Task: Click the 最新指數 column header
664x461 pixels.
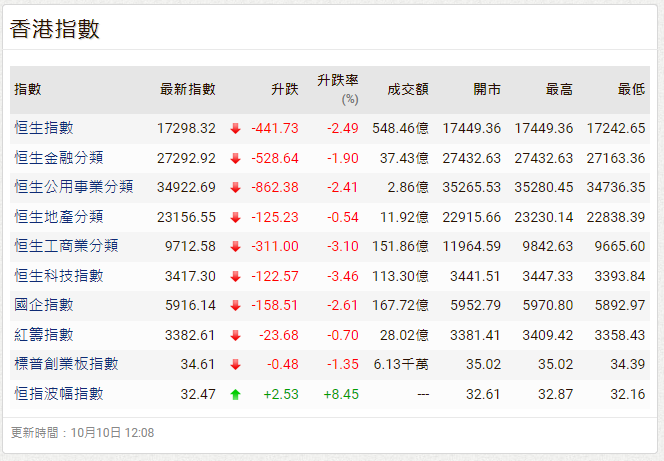Action: click(x=187, y=90)
